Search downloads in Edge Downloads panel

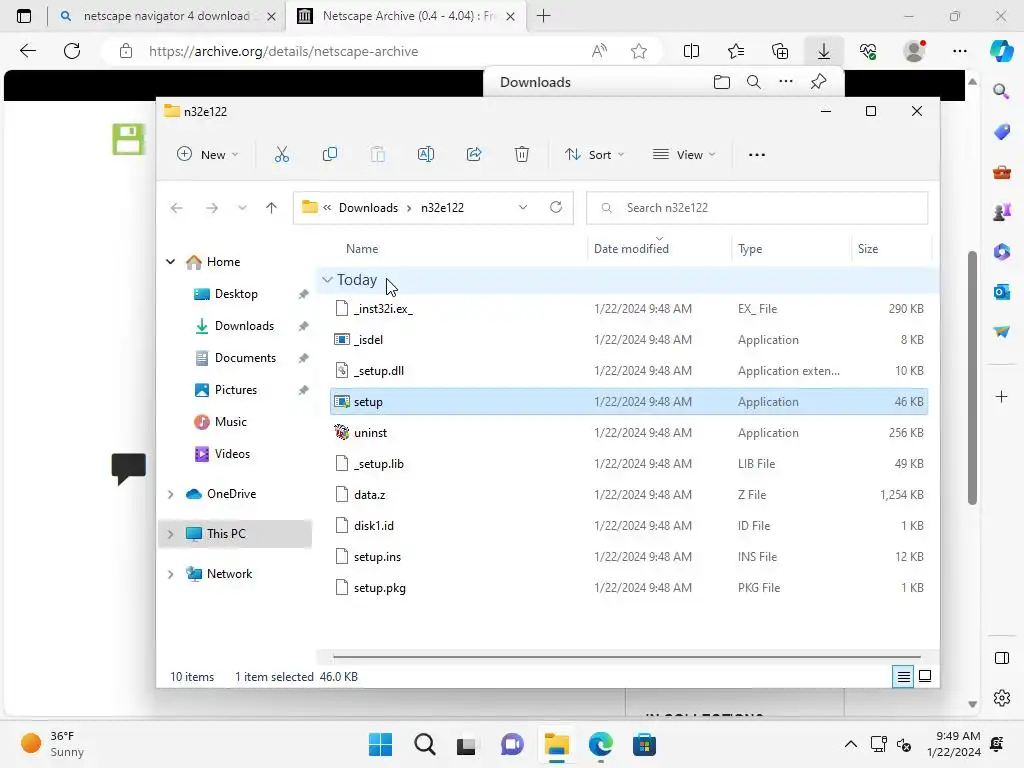[x=754, y=82]
